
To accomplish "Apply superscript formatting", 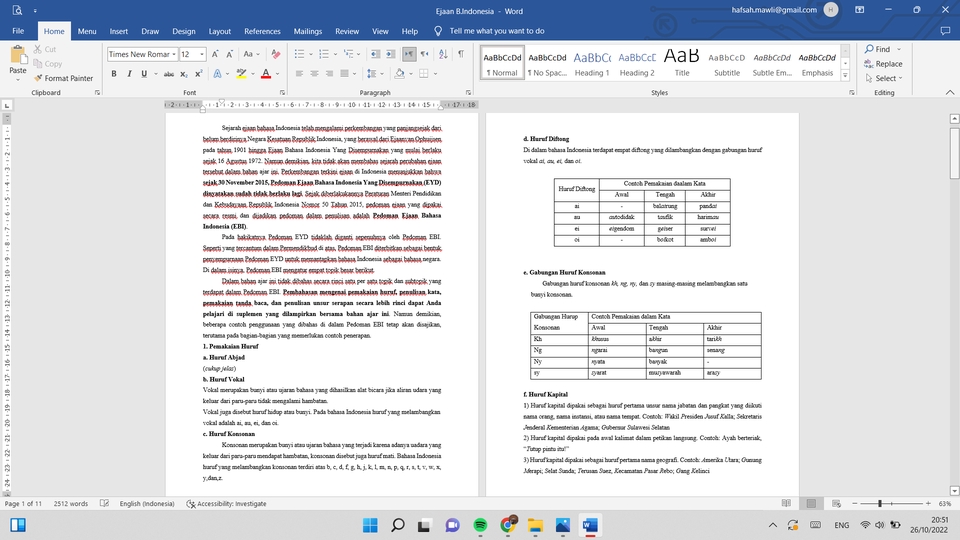I will [x=198, y=74].
